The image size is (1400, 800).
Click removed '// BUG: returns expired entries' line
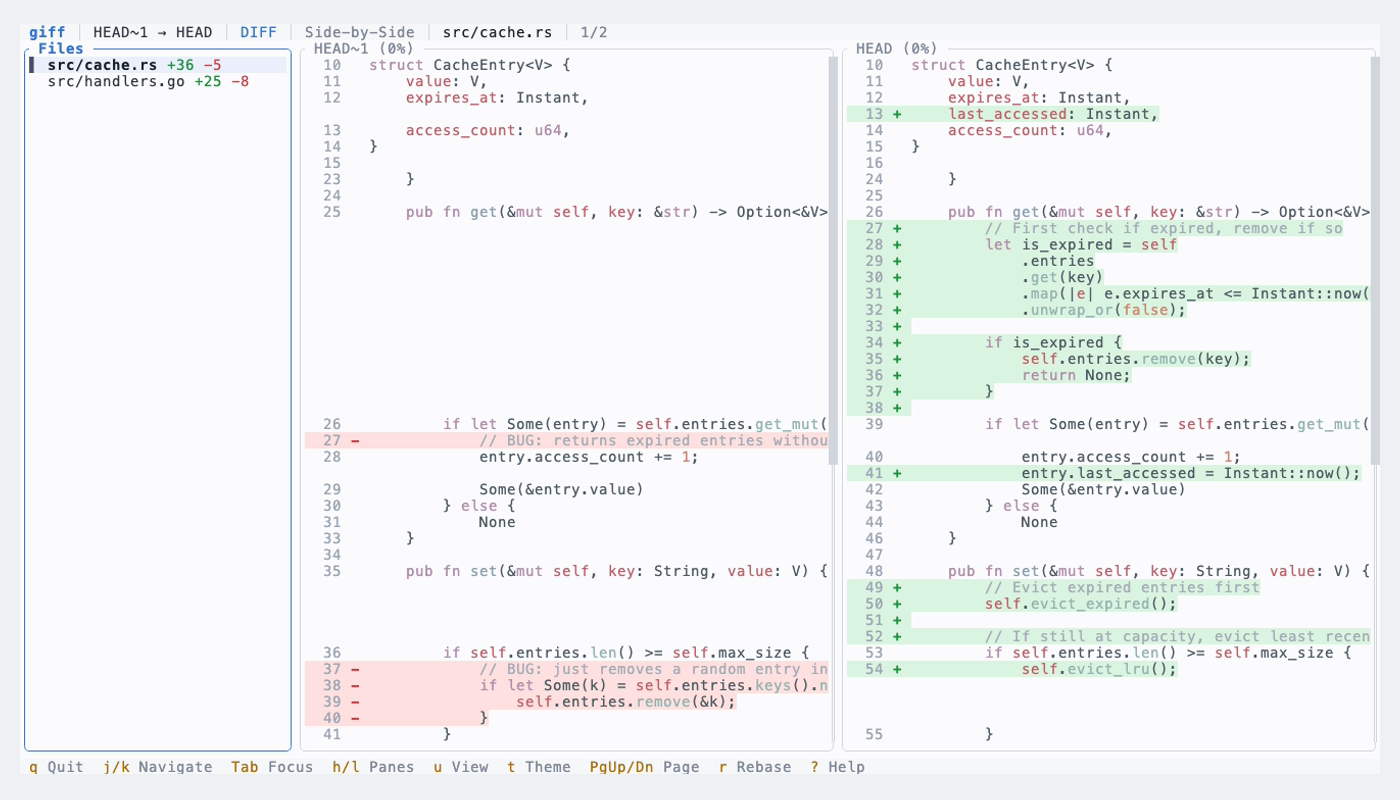point(567,440)
